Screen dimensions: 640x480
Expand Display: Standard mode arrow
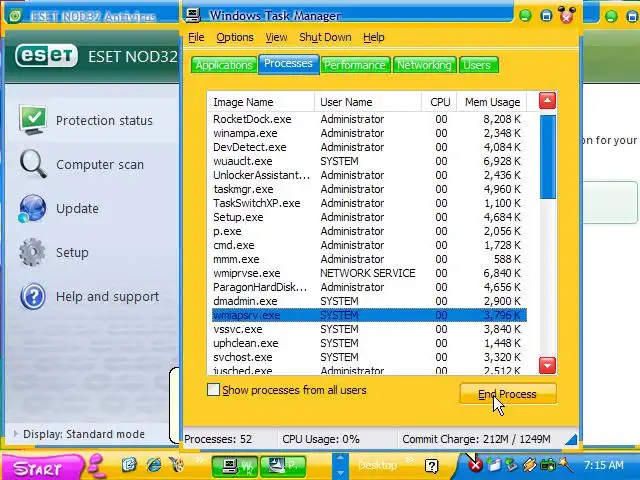[16, 433]
